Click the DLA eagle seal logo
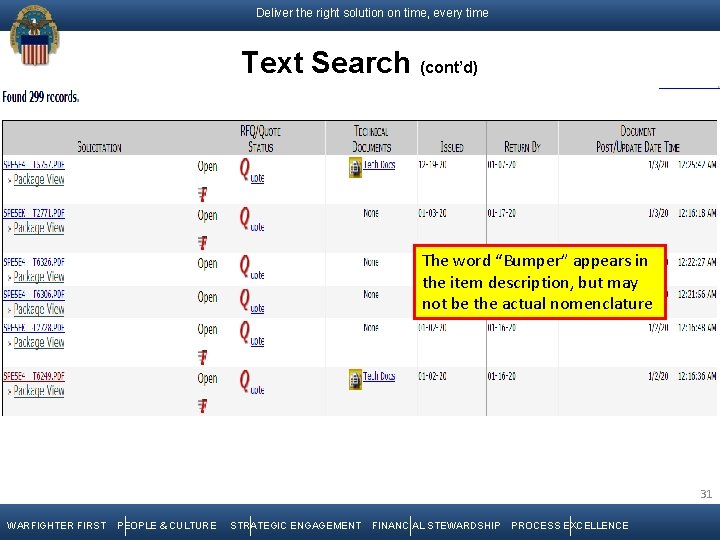Screen dimensions: 720x540 coord(34,36)
